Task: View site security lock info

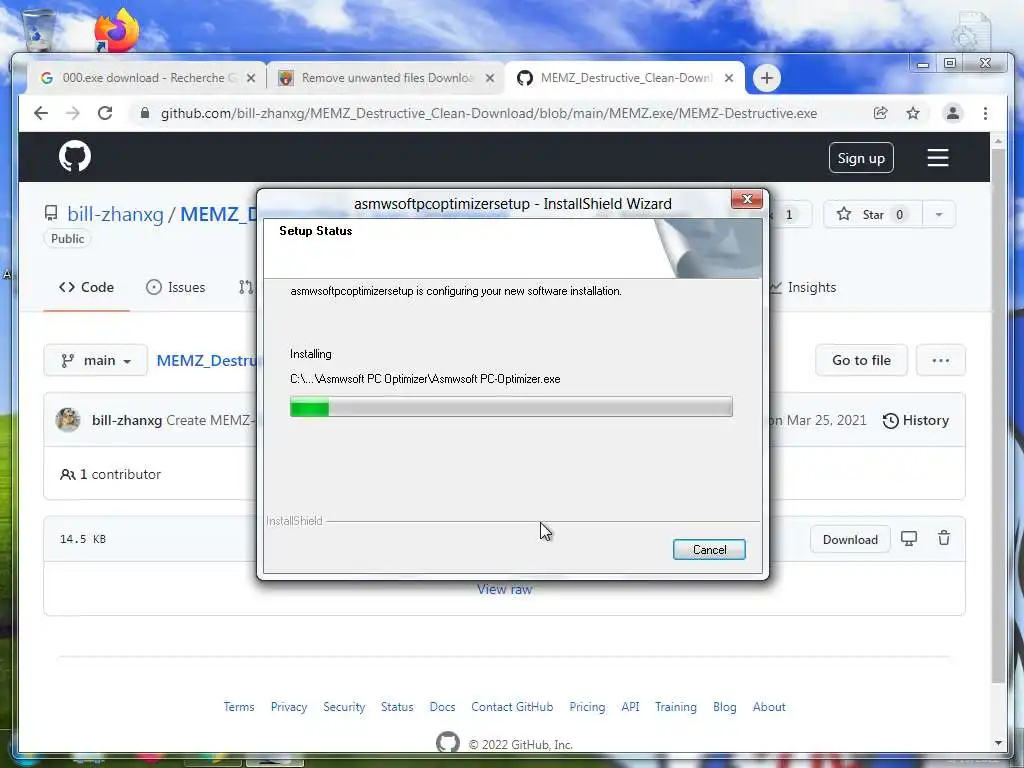Action: 145,113
